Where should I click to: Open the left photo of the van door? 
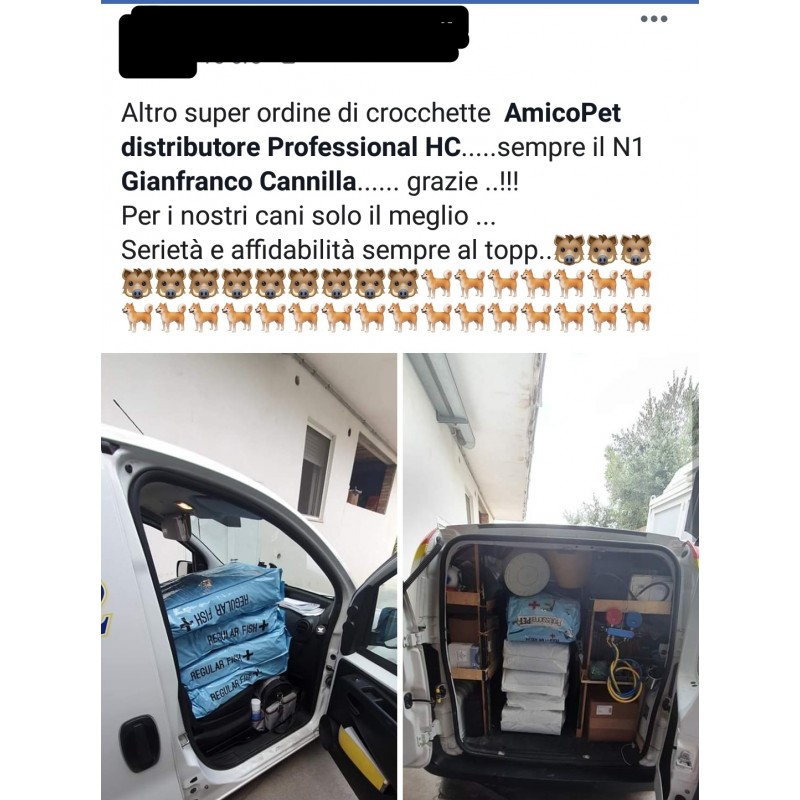[249, 576]
